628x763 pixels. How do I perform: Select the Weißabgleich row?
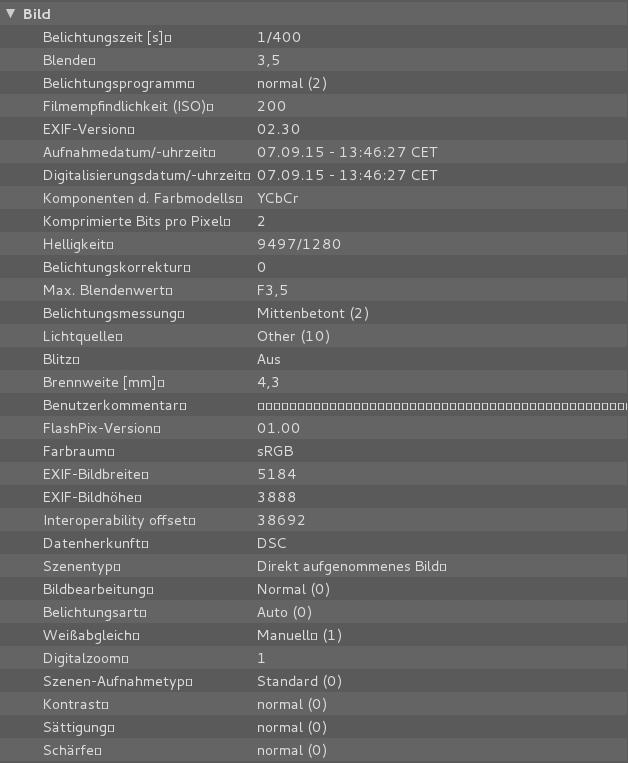click(x=90, y=635)
